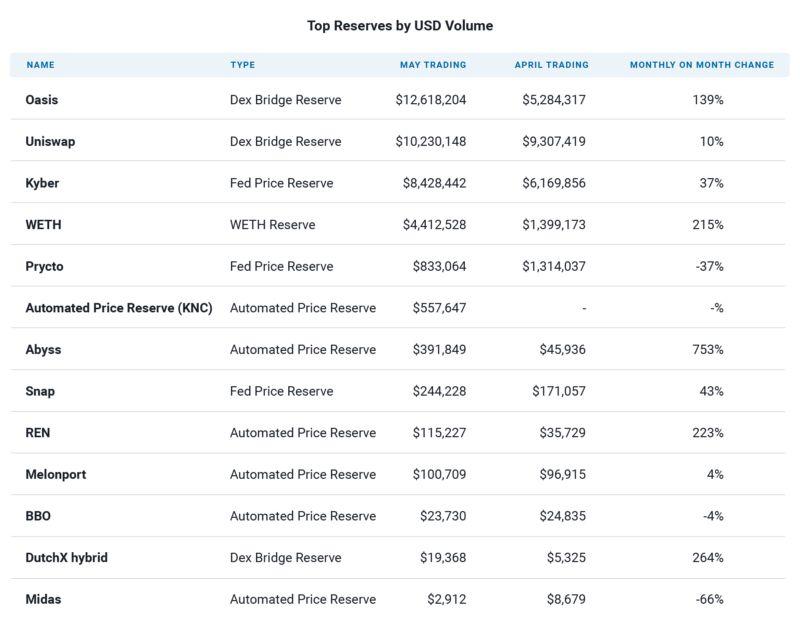Click the APRIL TRADING column header
This screenshot has height=630, width=800.
pos(551,65)
